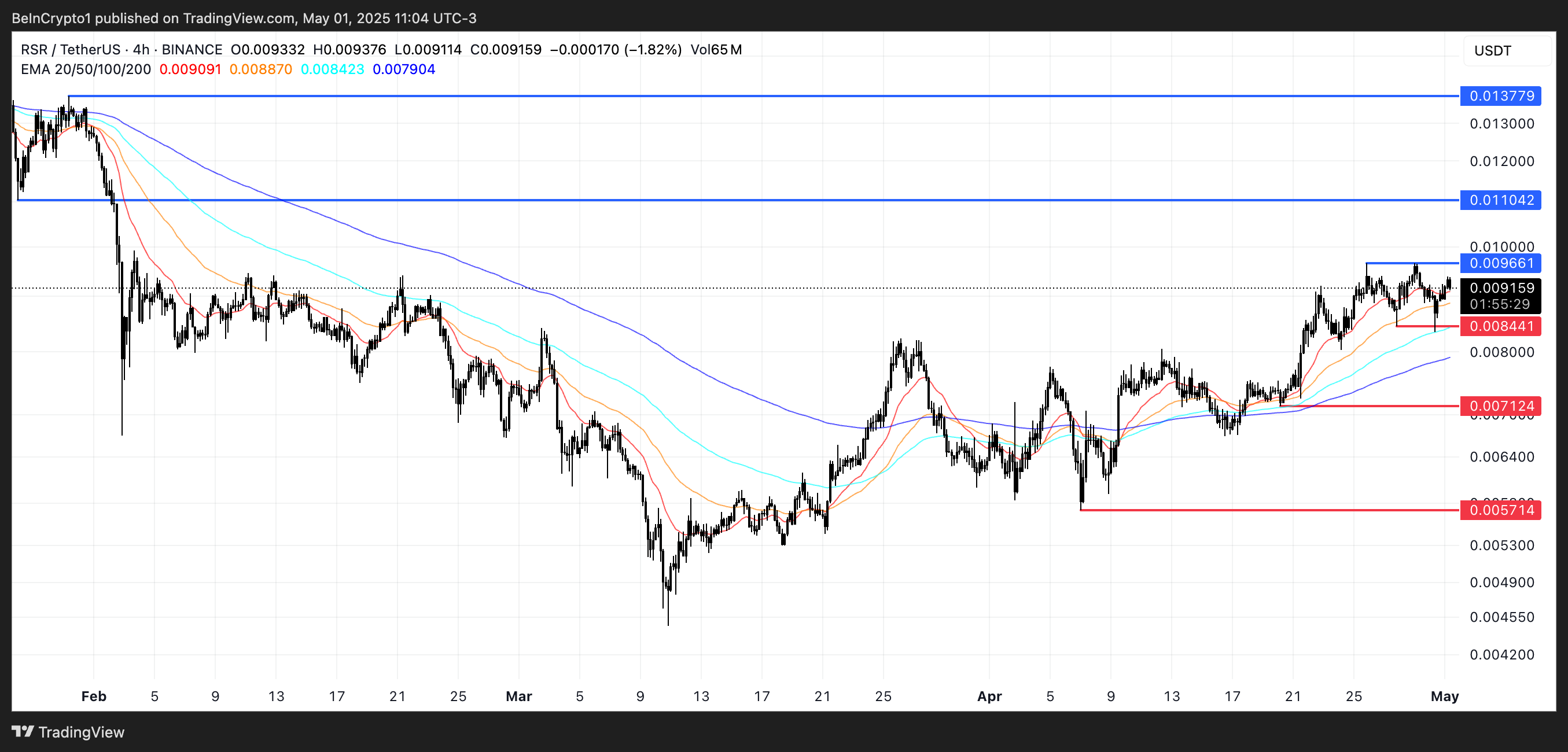Click the 0.011042 resistance price label
This screenshot has width=1568, height=752.
pos(1500,200)
